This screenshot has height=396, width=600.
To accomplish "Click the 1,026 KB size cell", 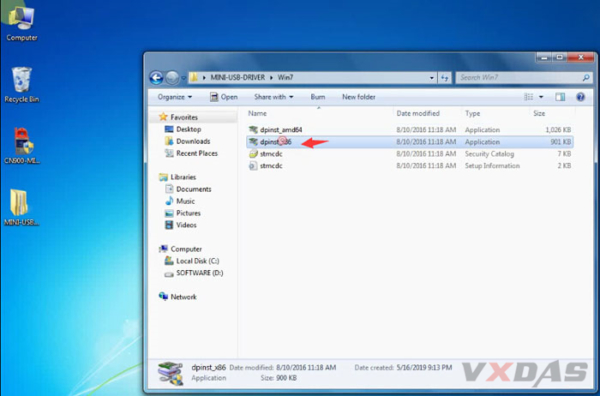I will point(558,130).
